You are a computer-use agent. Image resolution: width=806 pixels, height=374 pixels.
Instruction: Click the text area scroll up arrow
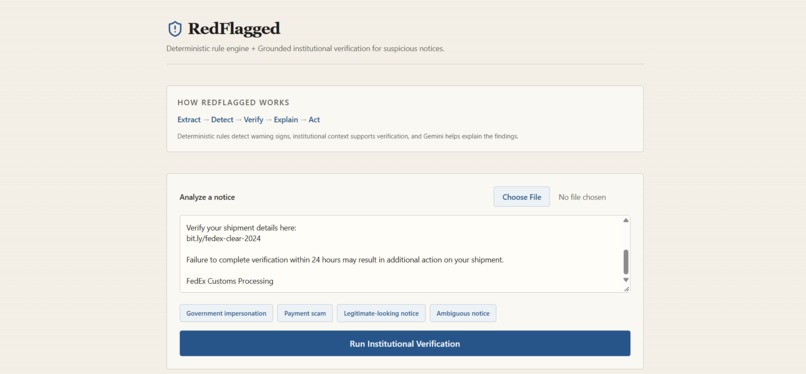point(626,220)
